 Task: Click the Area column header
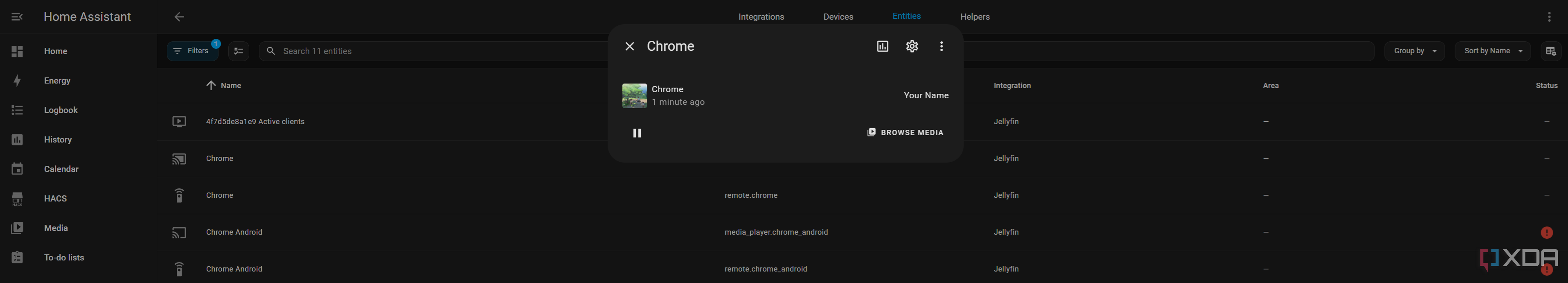pos(1271,86)
